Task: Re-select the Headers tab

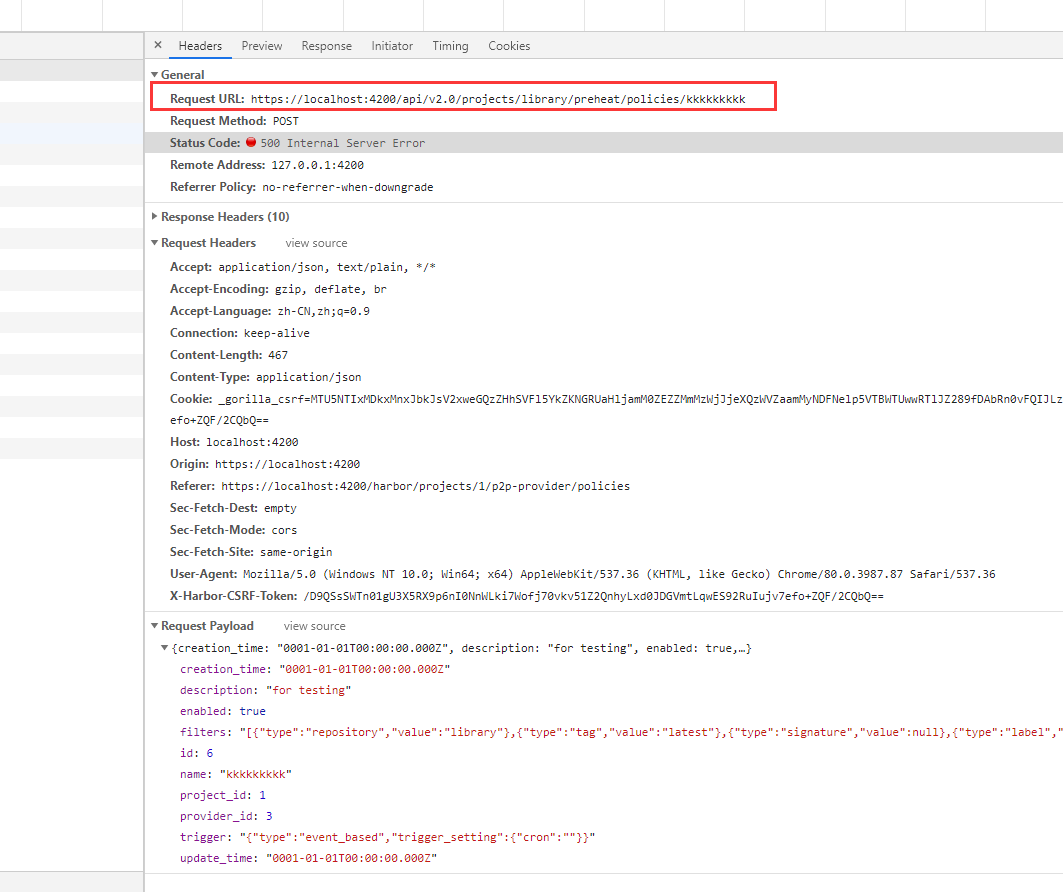Action: click(x=200, y=45)
